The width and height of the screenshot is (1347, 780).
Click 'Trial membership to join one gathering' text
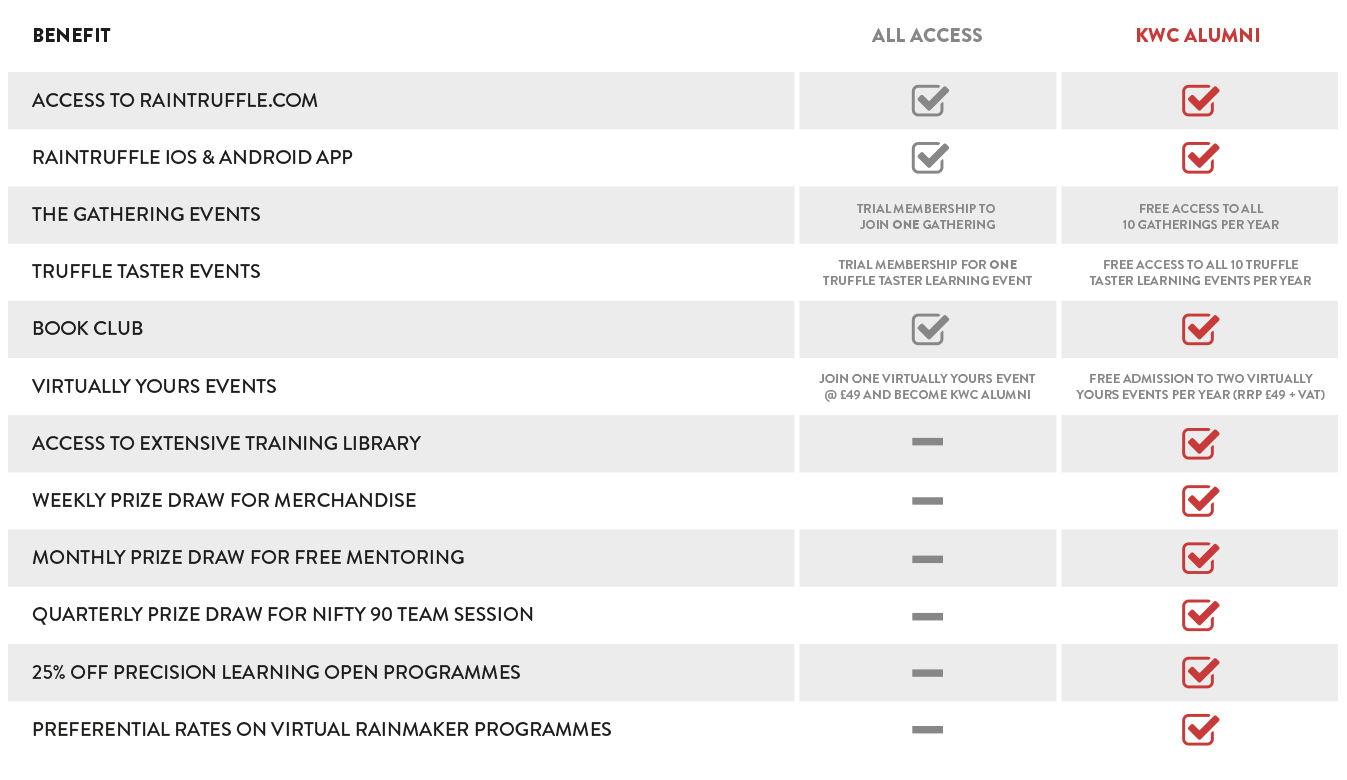(x=927, y=217)
